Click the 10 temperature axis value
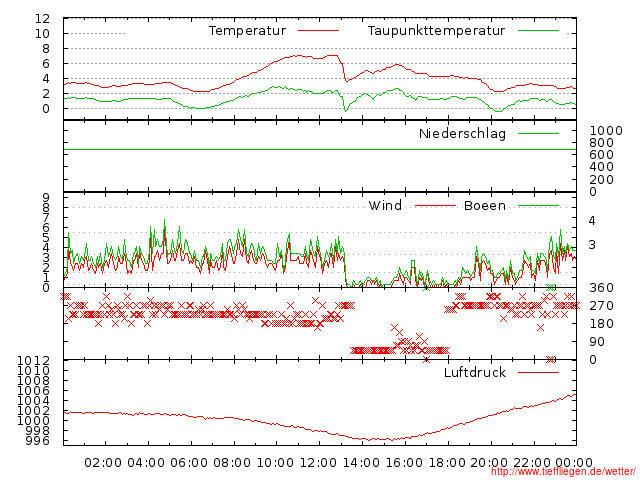Screen dimensions: 640x480 42,33
